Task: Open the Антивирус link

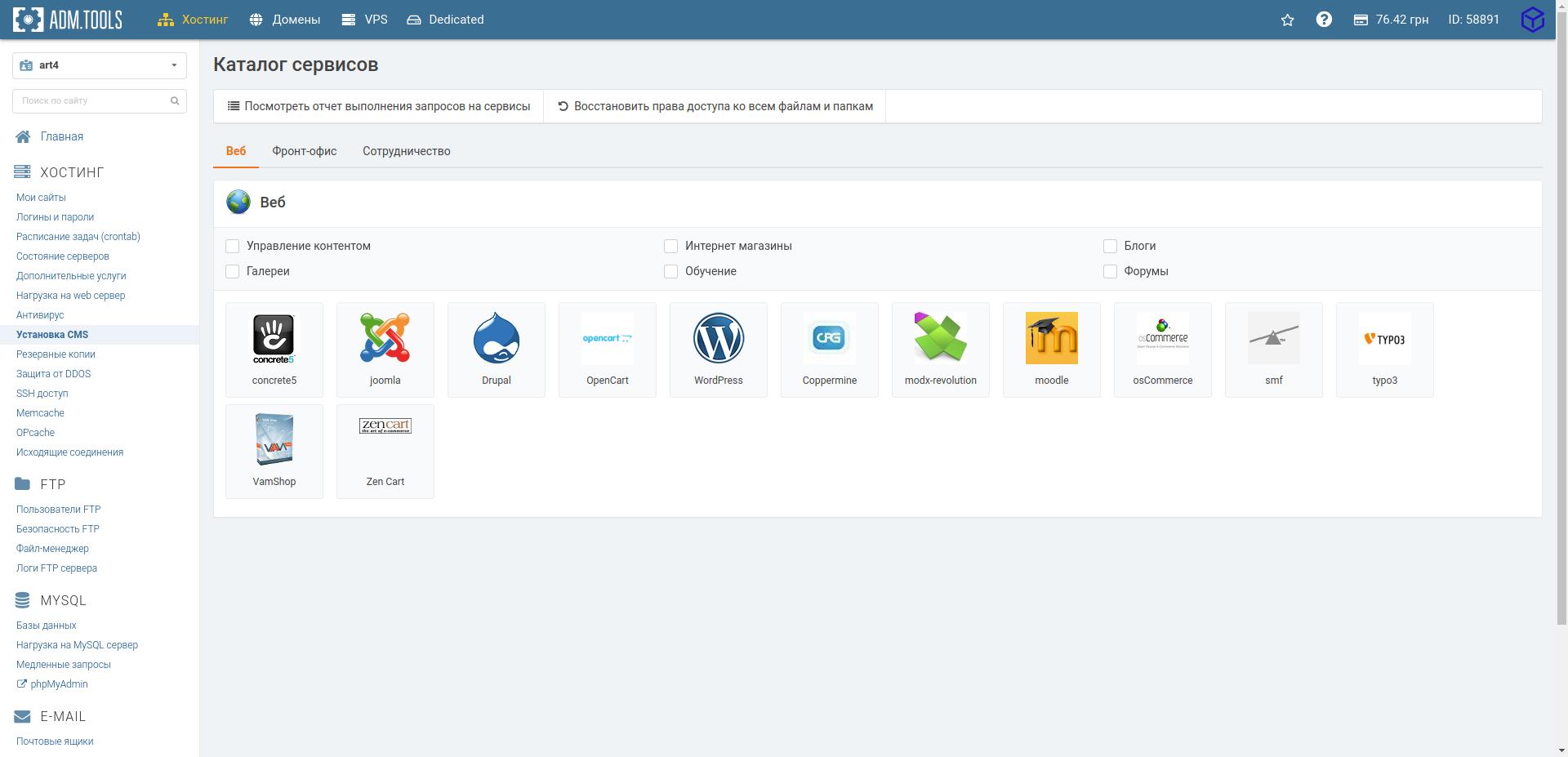Action: 40,315
